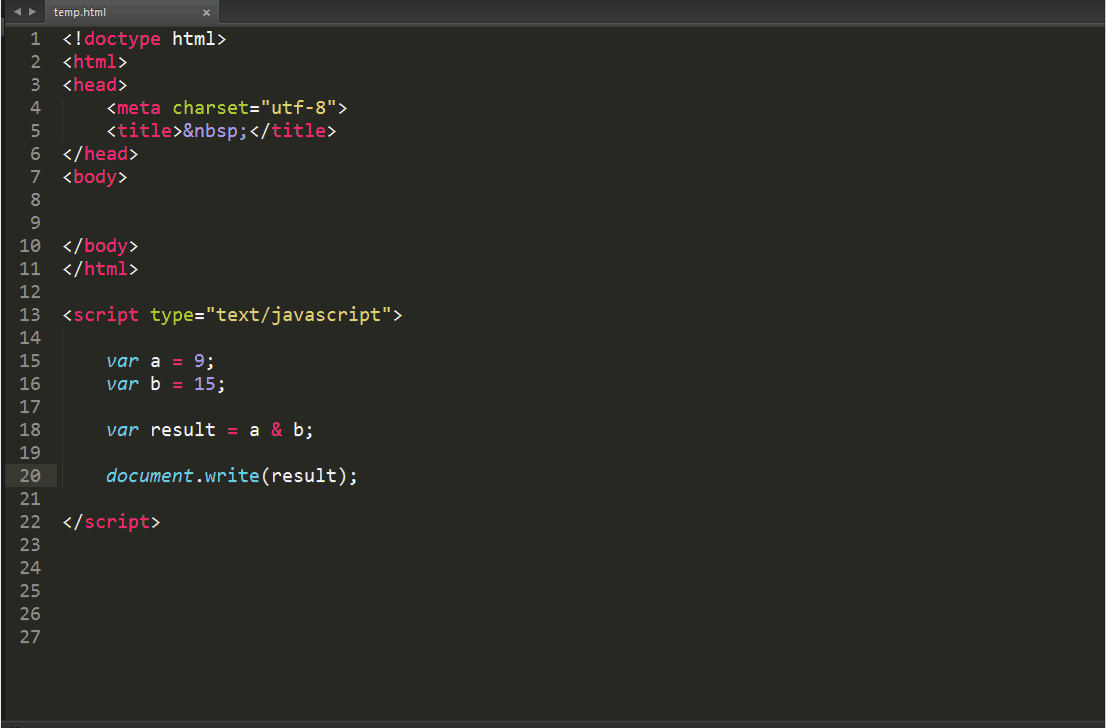Viewport: 1106px width, 728px height.
Task: Click the document object on line 20
Action: 150,476
